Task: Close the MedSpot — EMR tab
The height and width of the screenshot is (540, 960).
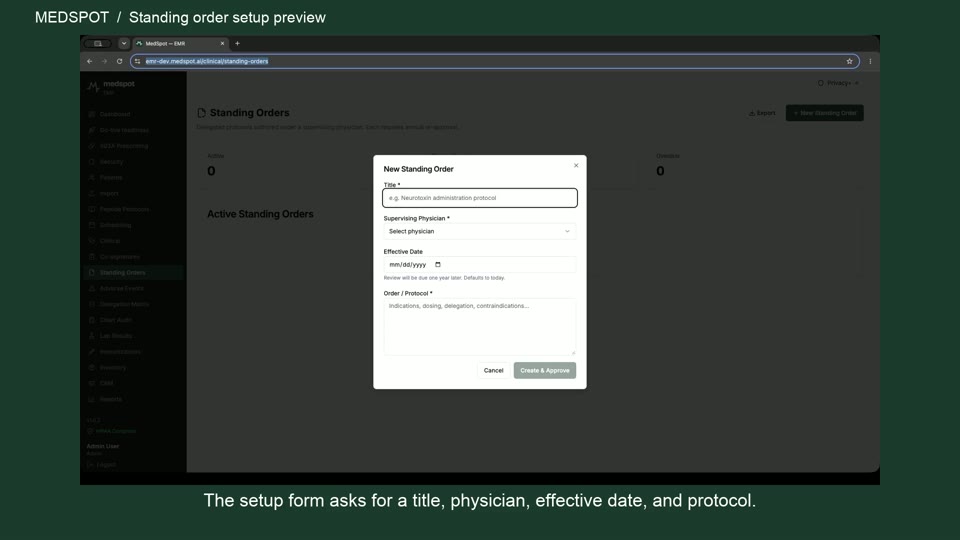Action: pos(222,43)
